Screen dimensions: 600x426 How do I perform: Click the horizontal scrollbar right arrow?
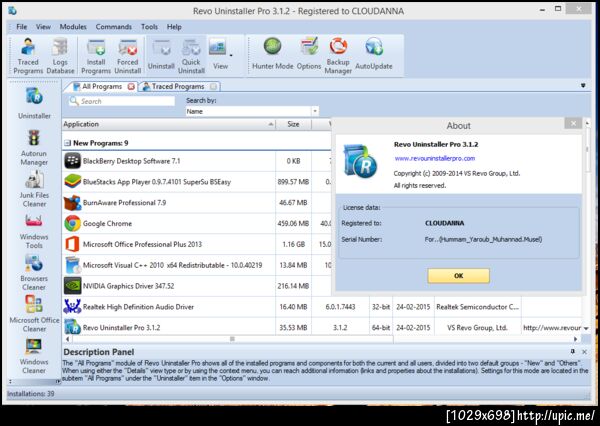tap(575, 339)
